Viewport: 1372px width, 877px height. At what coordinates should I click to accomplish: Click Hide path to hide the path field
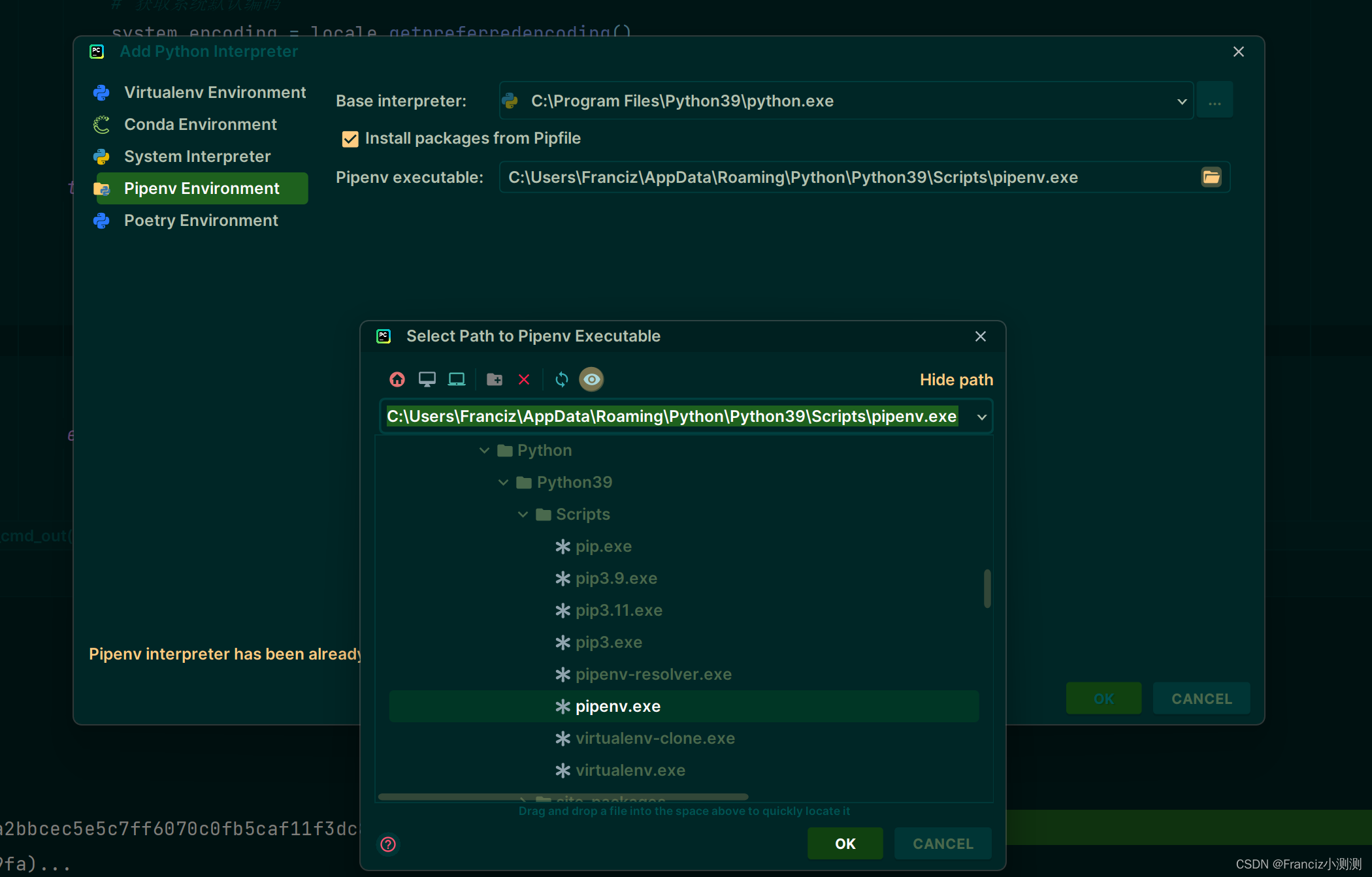[956, 379]
